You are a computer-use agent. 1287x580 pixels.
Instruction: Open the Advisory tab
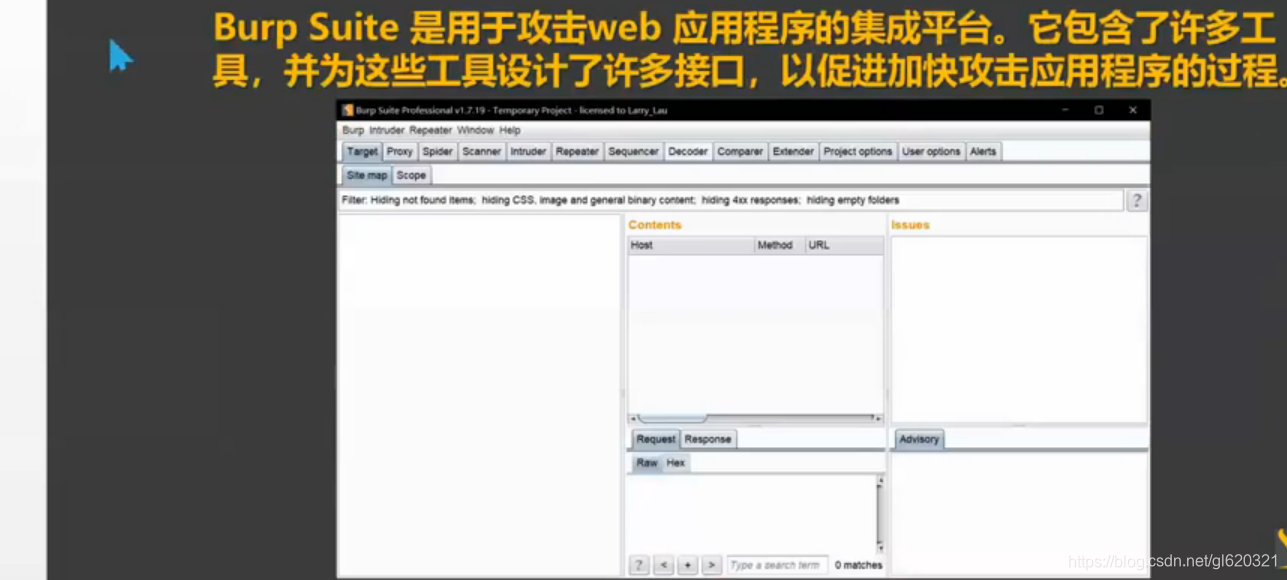(x=919, y=439)
